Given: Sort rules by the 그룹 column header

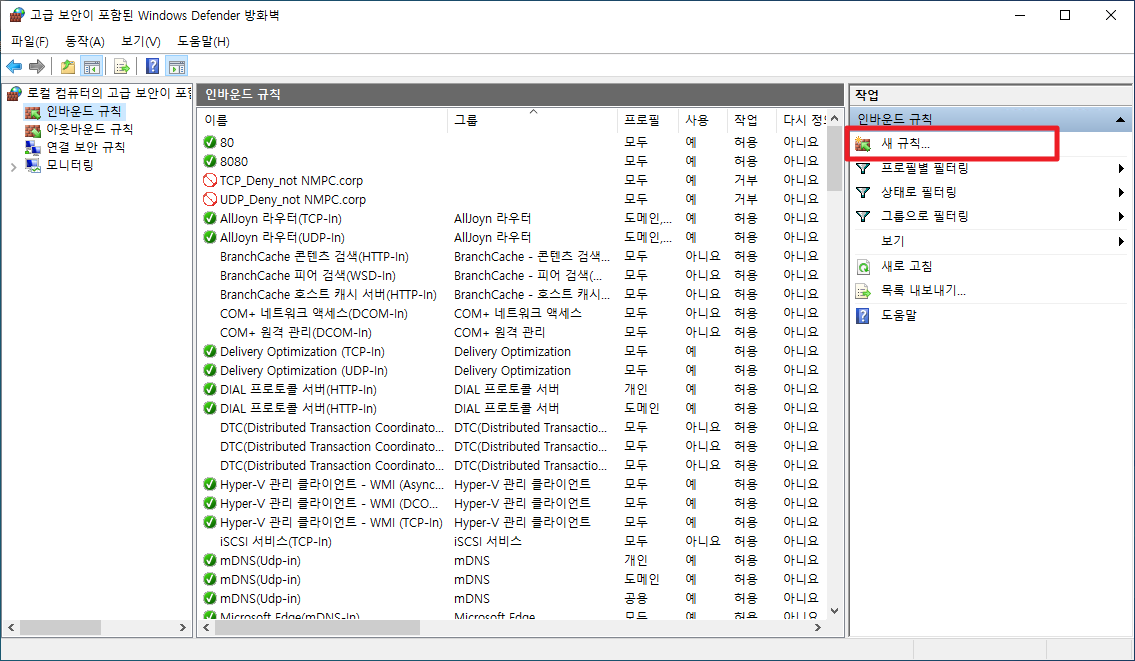Looking at the screenshot, I should pos(533,120).
